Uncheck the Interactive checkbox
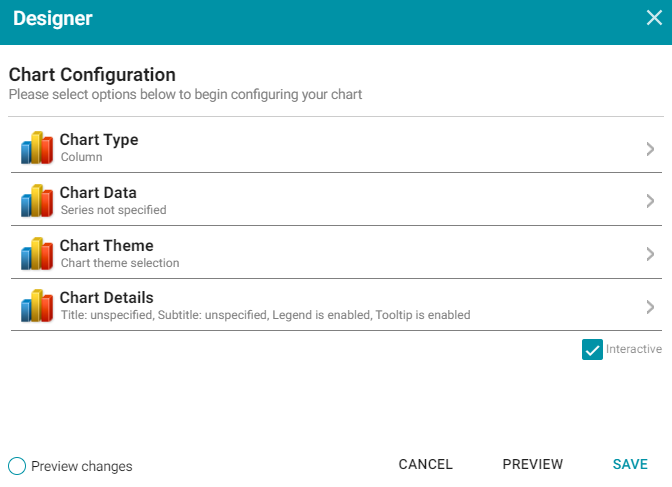Viewport: 672px width, 487px height. (x=592, y=349)
